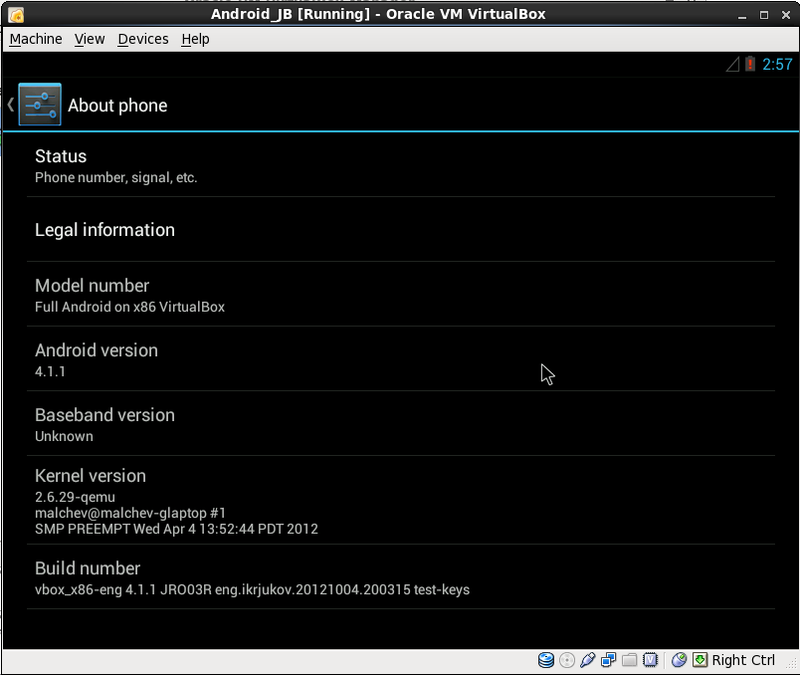The height and width of the screenshot is (675, 800).
Task: Open the shared folders status icon
Action: point(630,660)
